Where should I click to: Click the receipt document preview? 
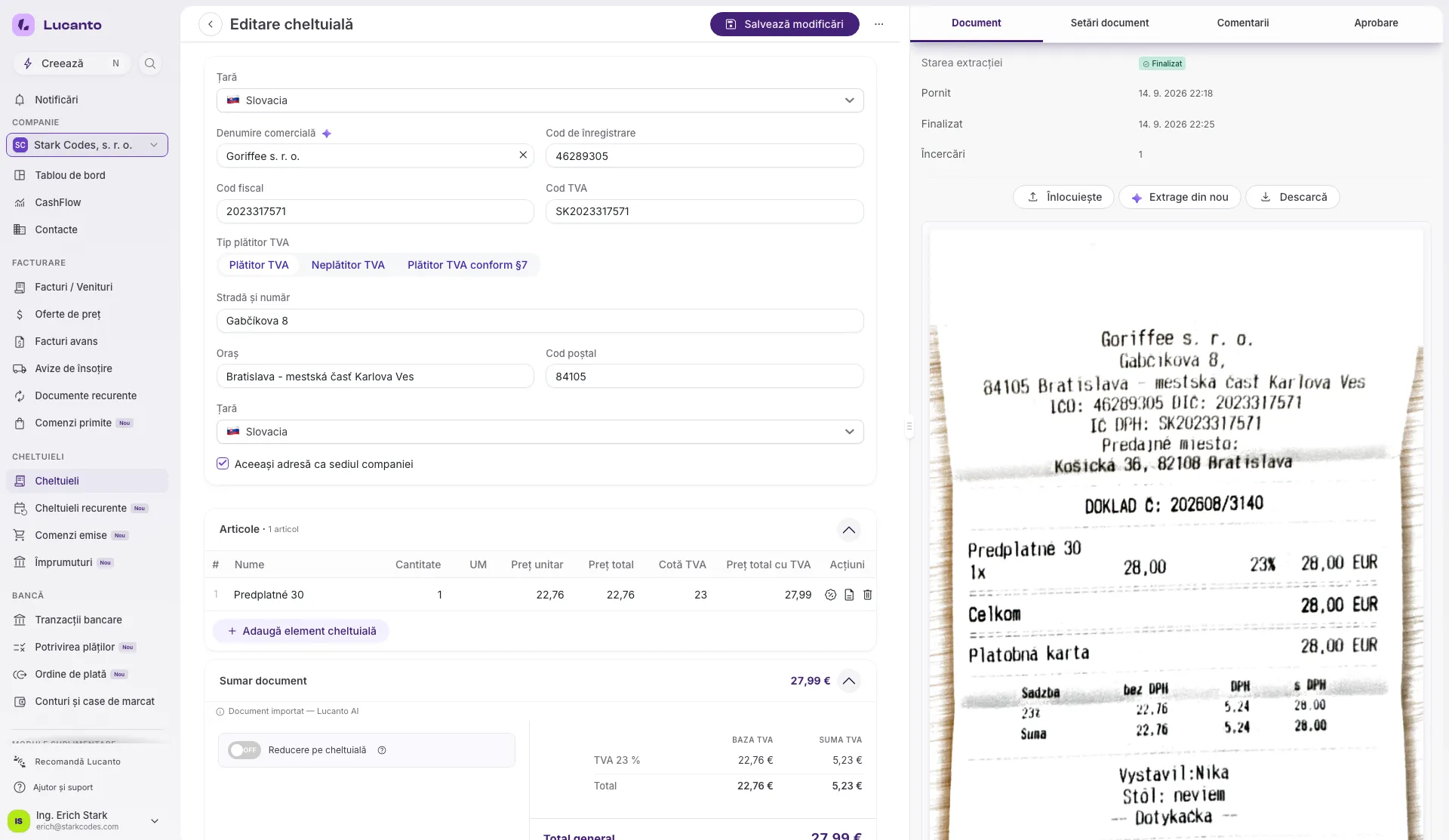tap(1176, 534)
